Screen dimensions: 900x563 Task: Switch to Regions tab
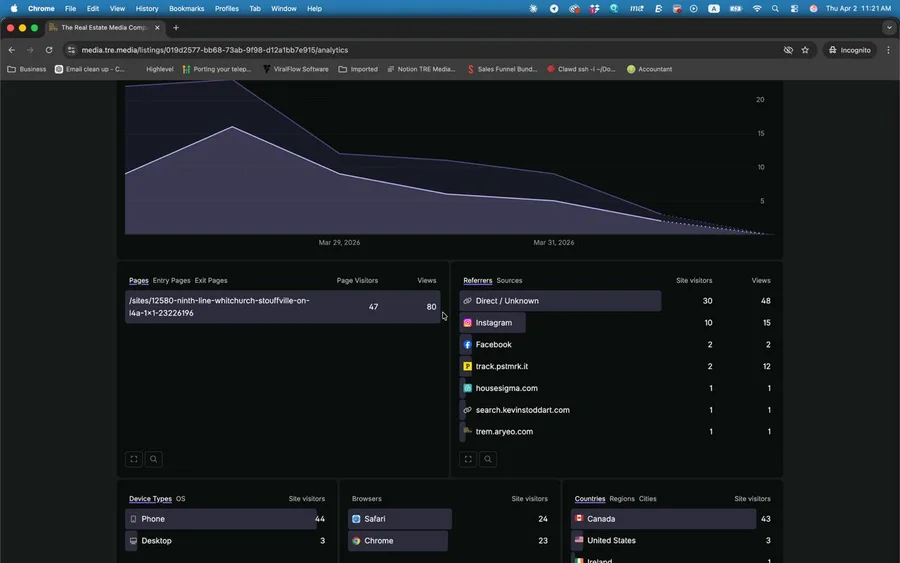point(622,499)
